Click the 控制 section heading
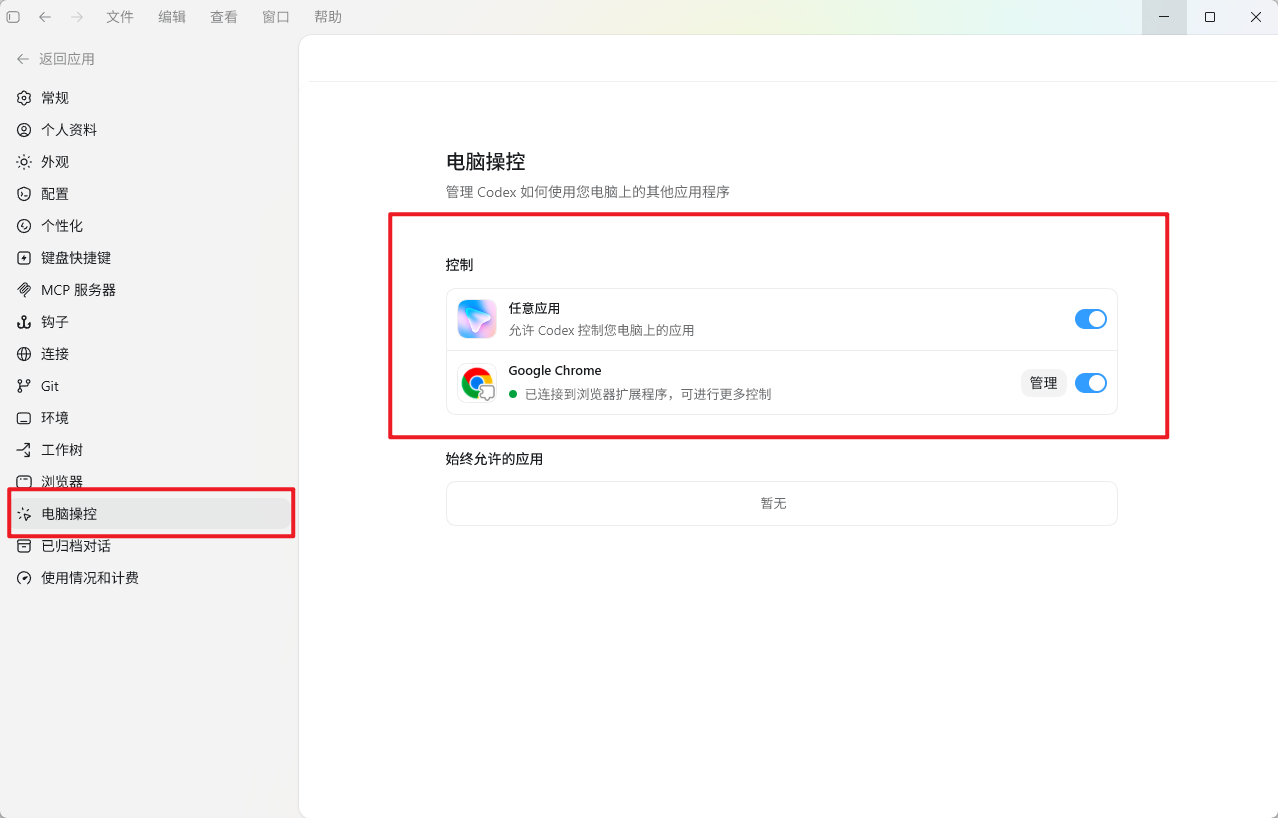 pyautogui.click(x=459, y=265)
